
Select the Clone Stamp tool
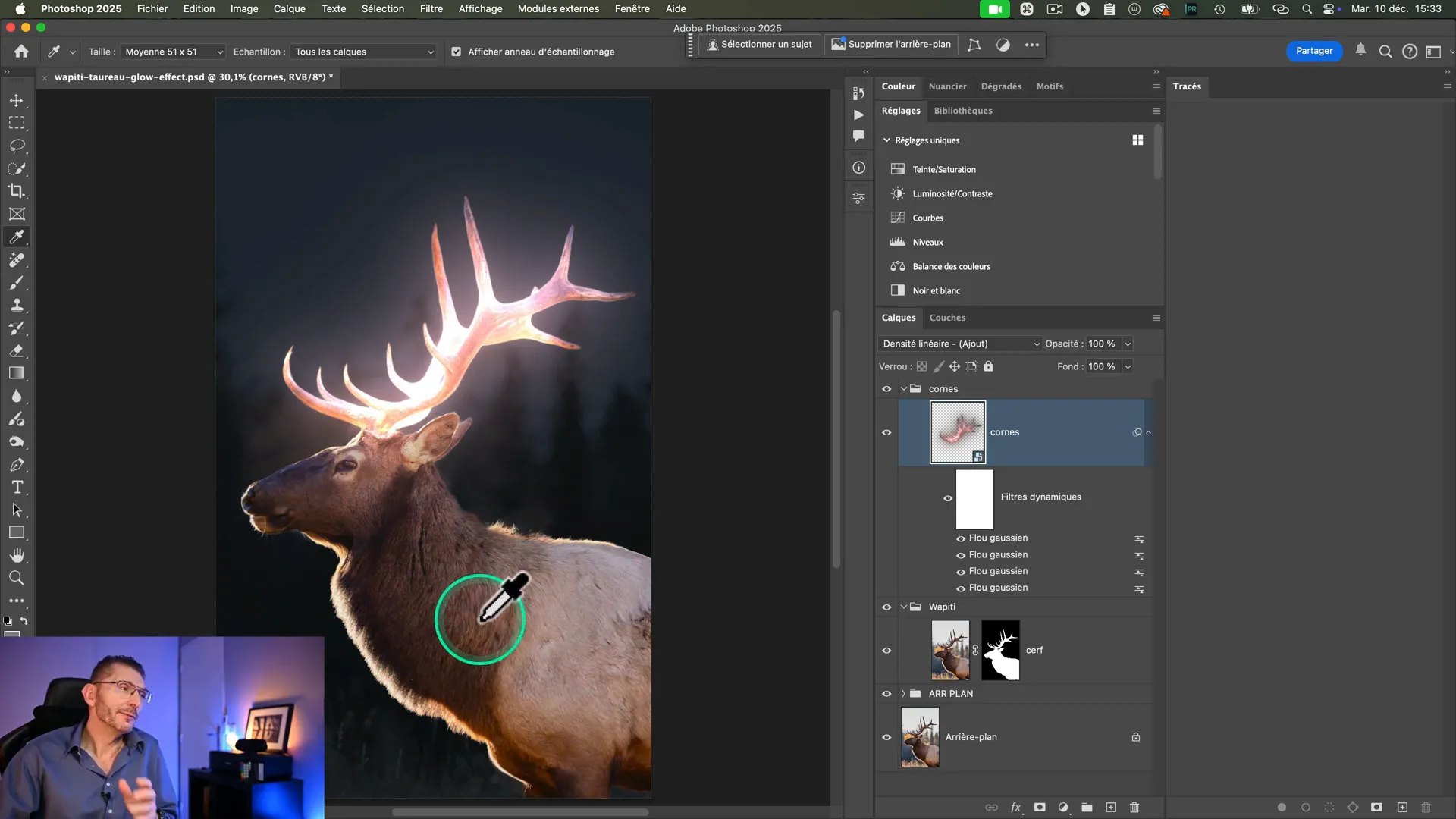point(17,306)
